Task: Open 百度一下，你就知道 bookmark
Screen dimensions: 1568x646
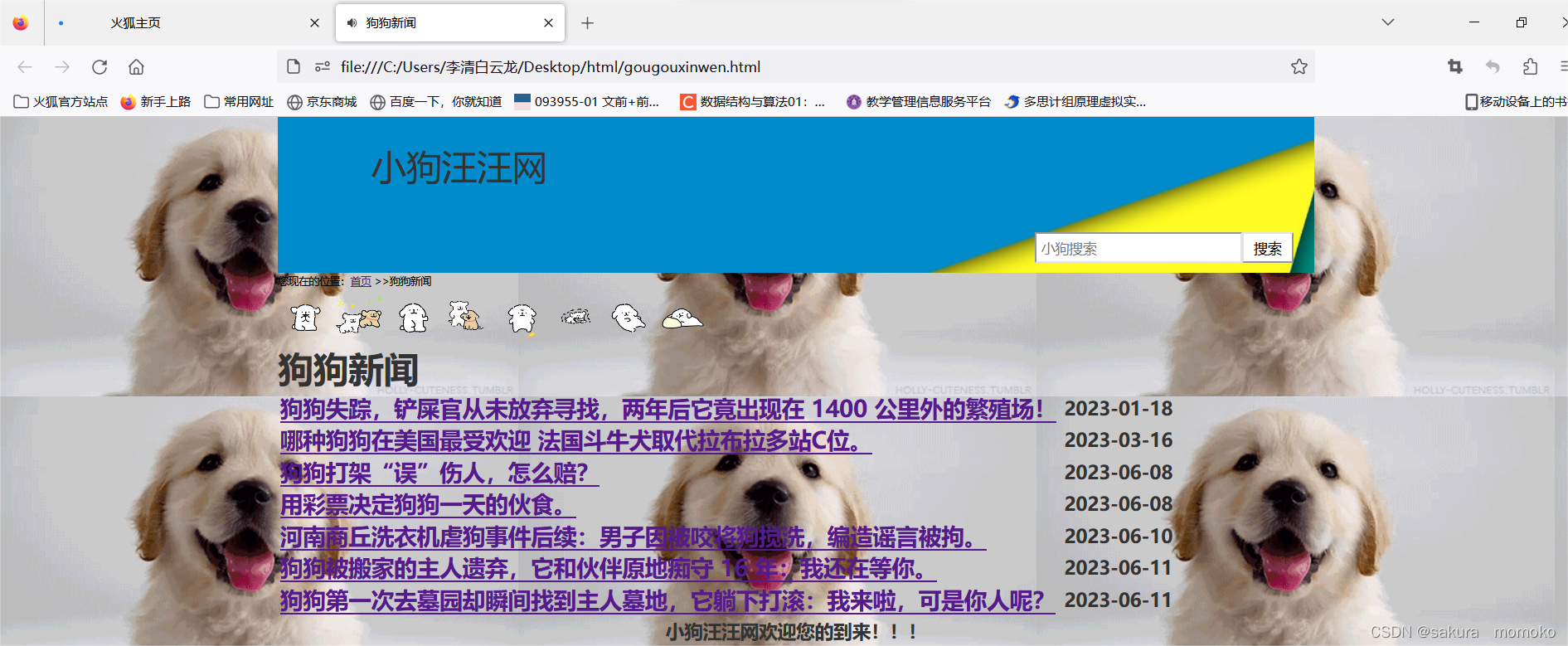Action: 435,102
